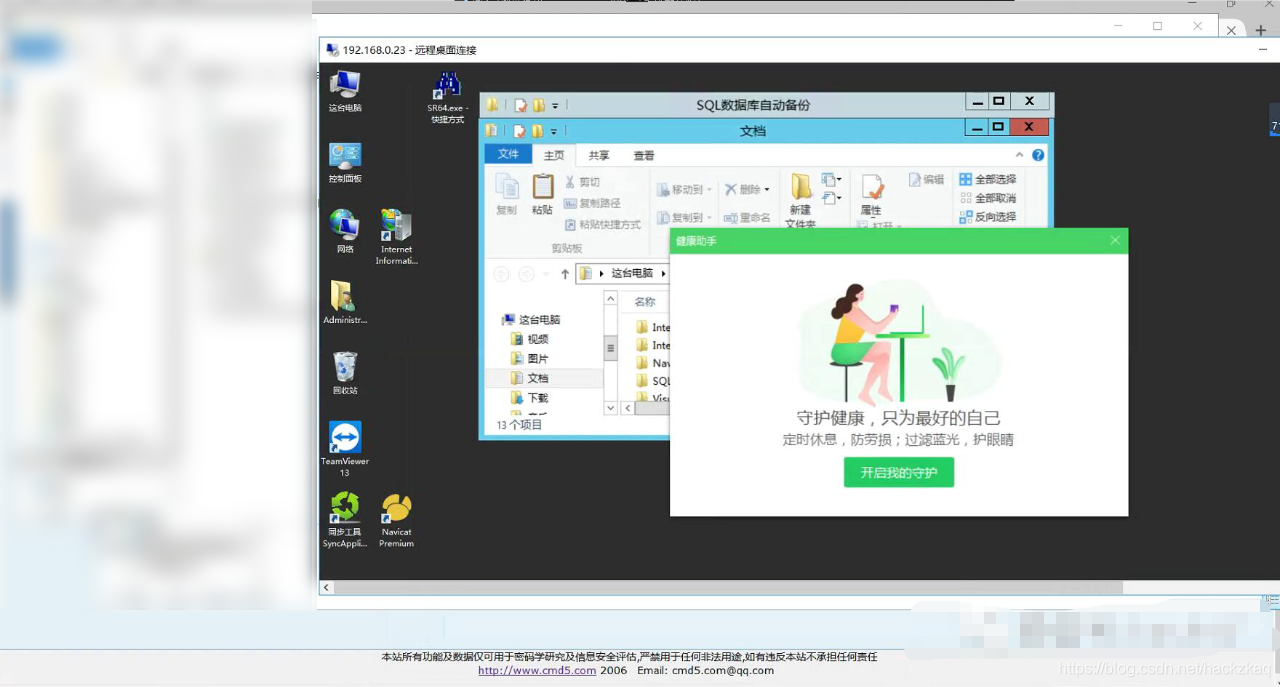Click properties icon in 文档 title bar
This screenshot has width=1280, height=687.
520,131
